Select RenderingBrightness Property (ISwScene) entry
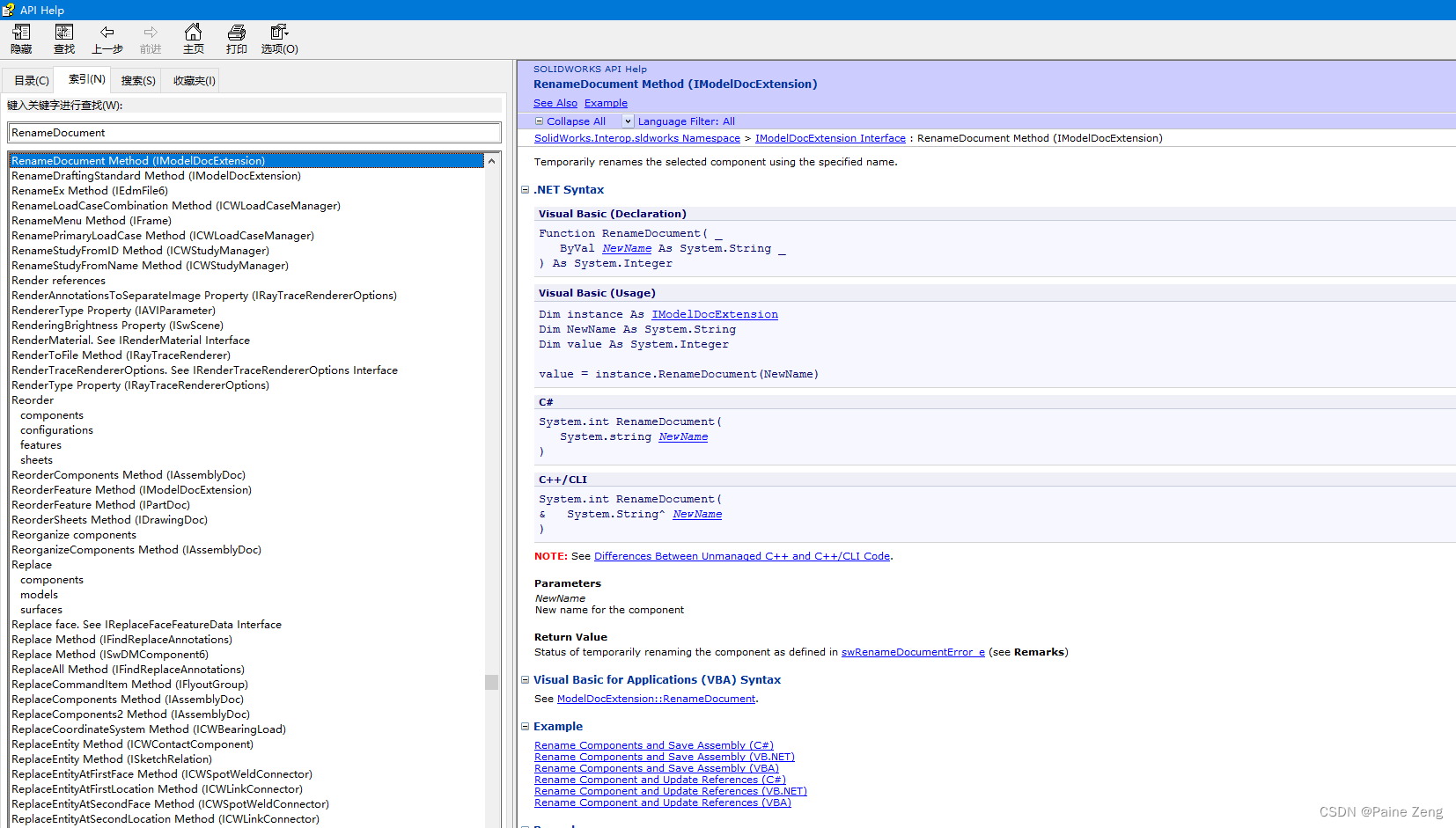Image resolution: width=1456 pixels, height=828 pixels. coord(118,326)
